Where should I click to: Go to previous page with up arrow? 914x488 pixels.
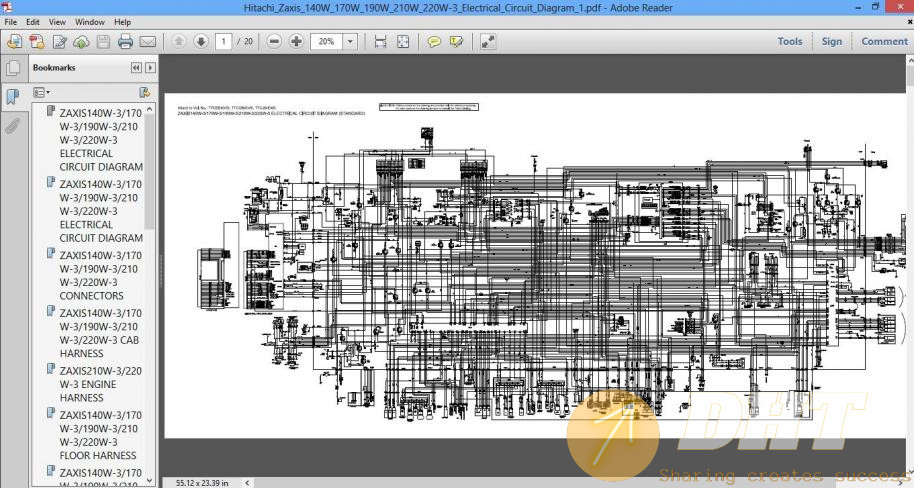179,41
